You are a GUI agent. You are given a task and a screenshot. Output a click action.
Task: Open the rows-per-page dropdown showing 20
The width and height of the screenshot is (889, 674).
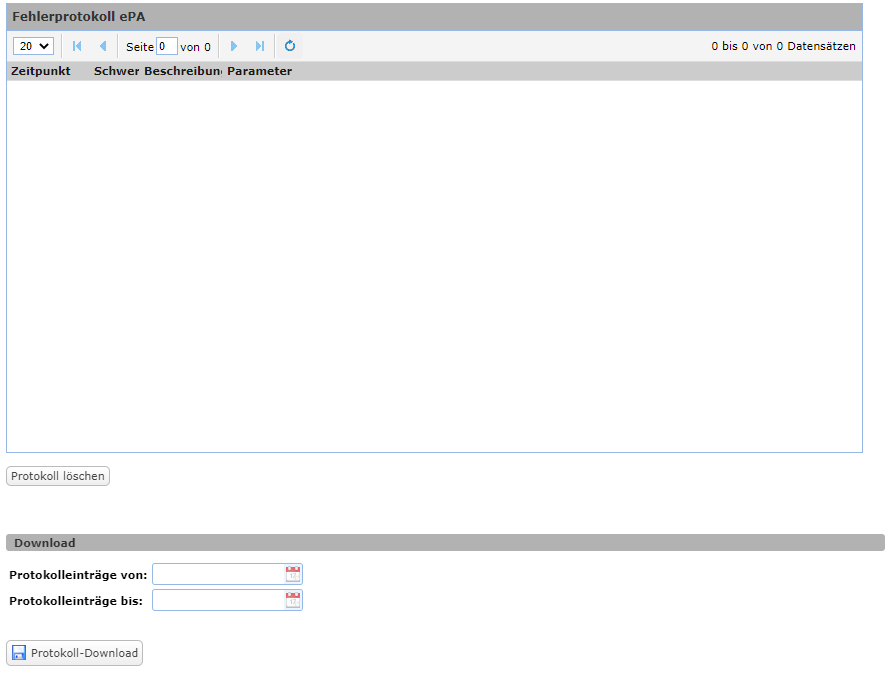(33, 46)
